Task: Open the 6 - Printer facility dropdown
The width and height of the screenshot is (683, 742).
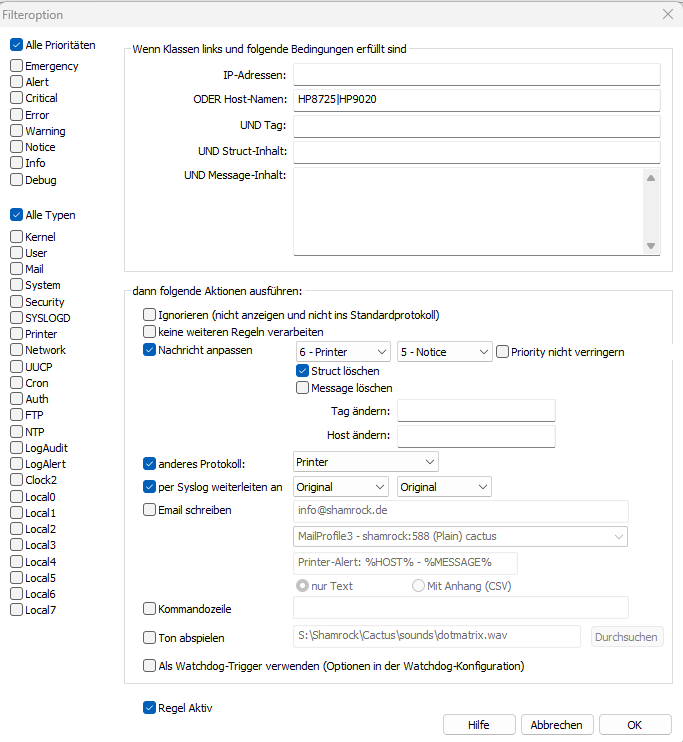Action: pos(343,352)
